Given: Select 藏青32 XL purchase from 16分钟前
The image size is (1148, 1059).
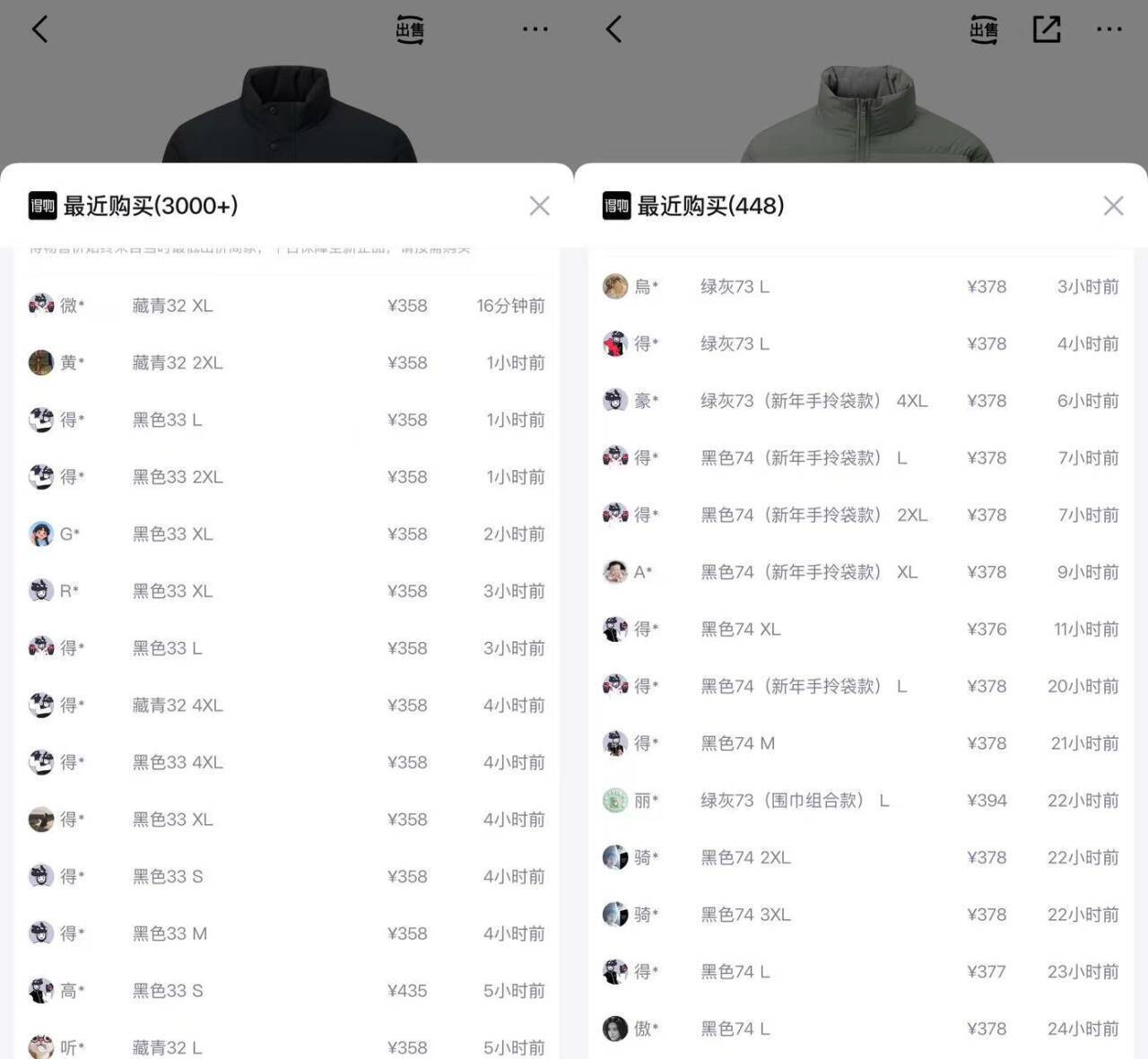Looking at the screenshot, I should pos(287,306).
